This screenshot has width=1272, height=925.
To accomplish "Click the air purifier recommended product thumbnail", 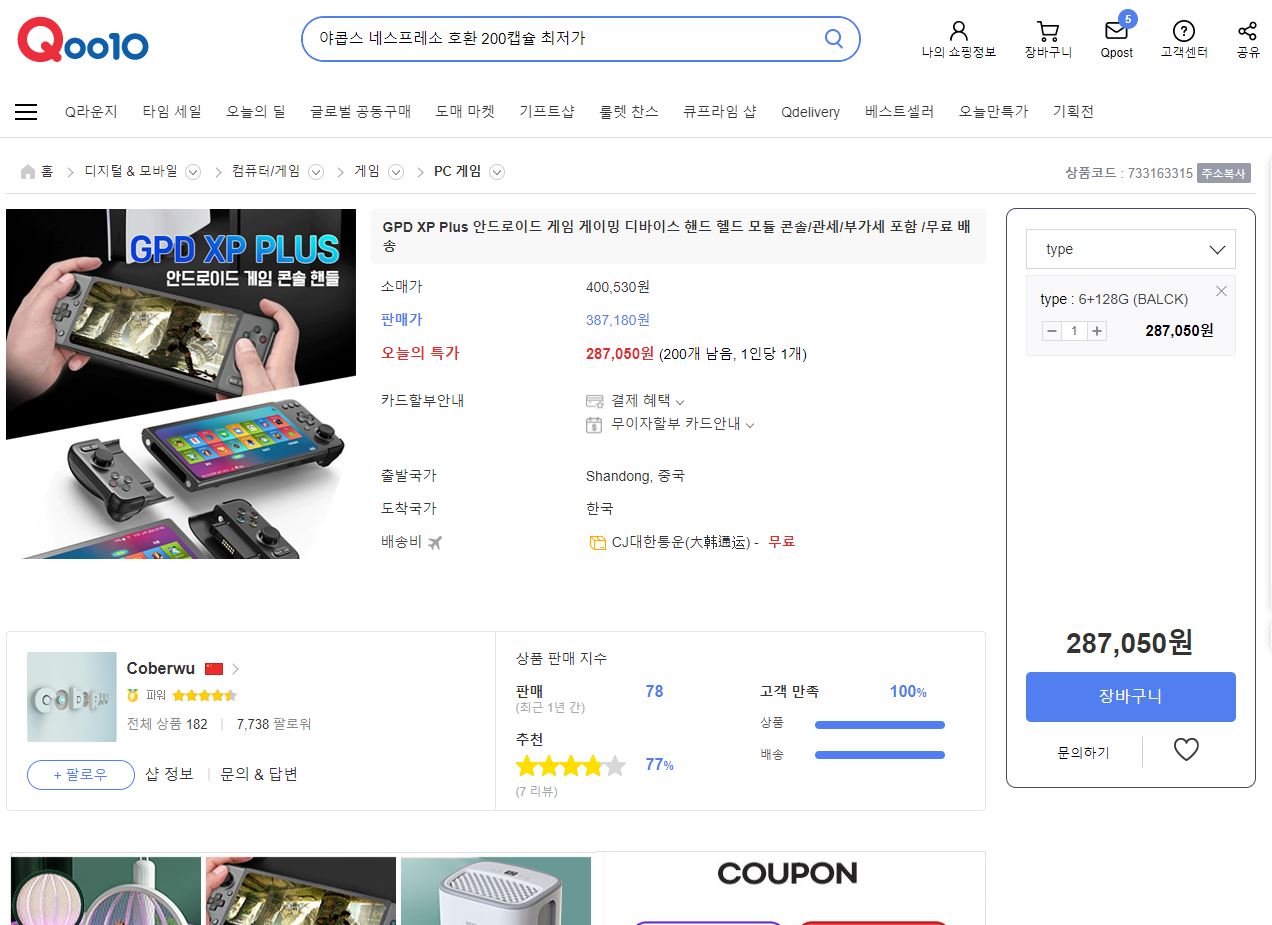I will (x=496, y=891).
